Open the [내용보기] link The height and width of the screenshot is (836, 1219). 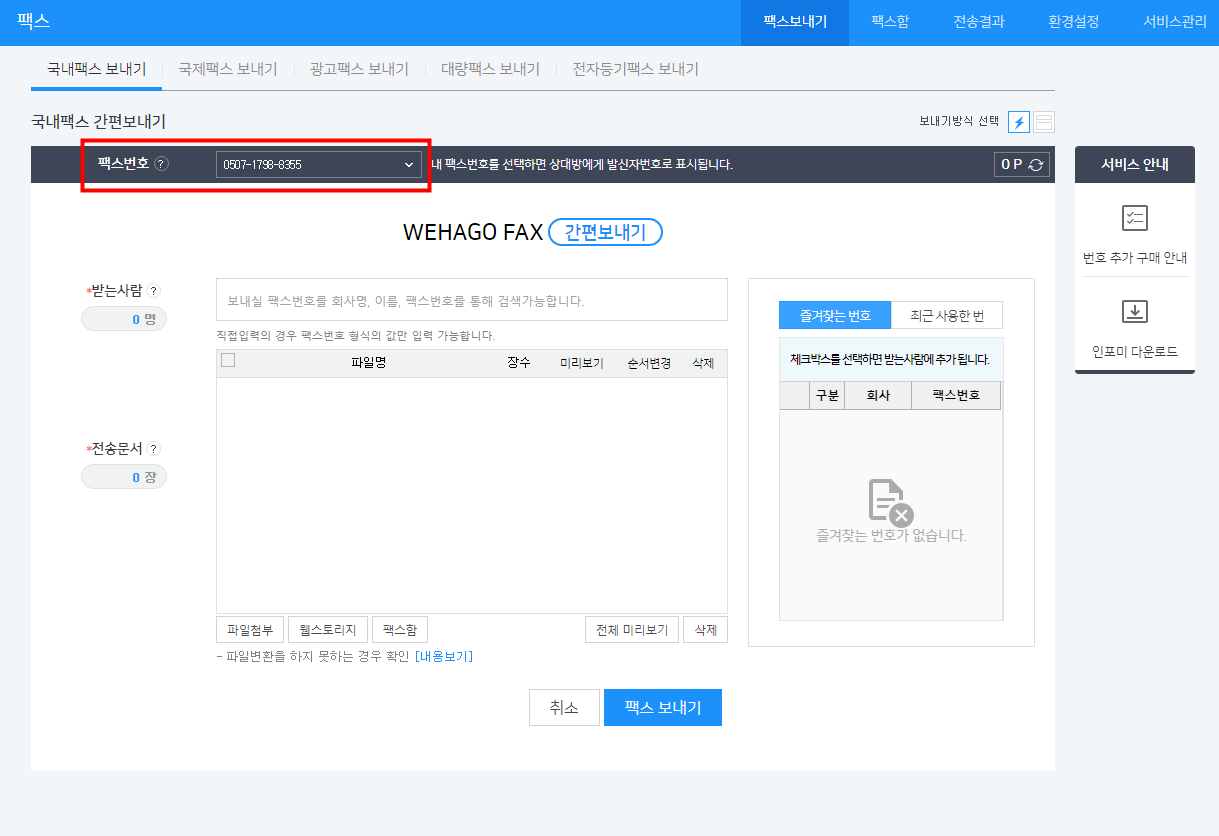443,656
